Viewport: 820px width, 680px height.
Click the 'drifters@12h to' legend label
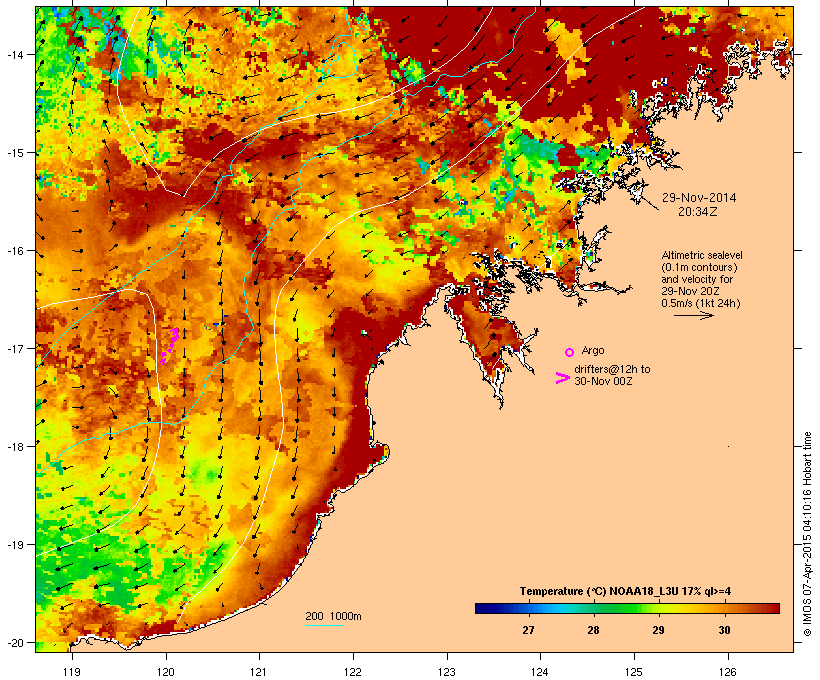click(x=612, y=369)
